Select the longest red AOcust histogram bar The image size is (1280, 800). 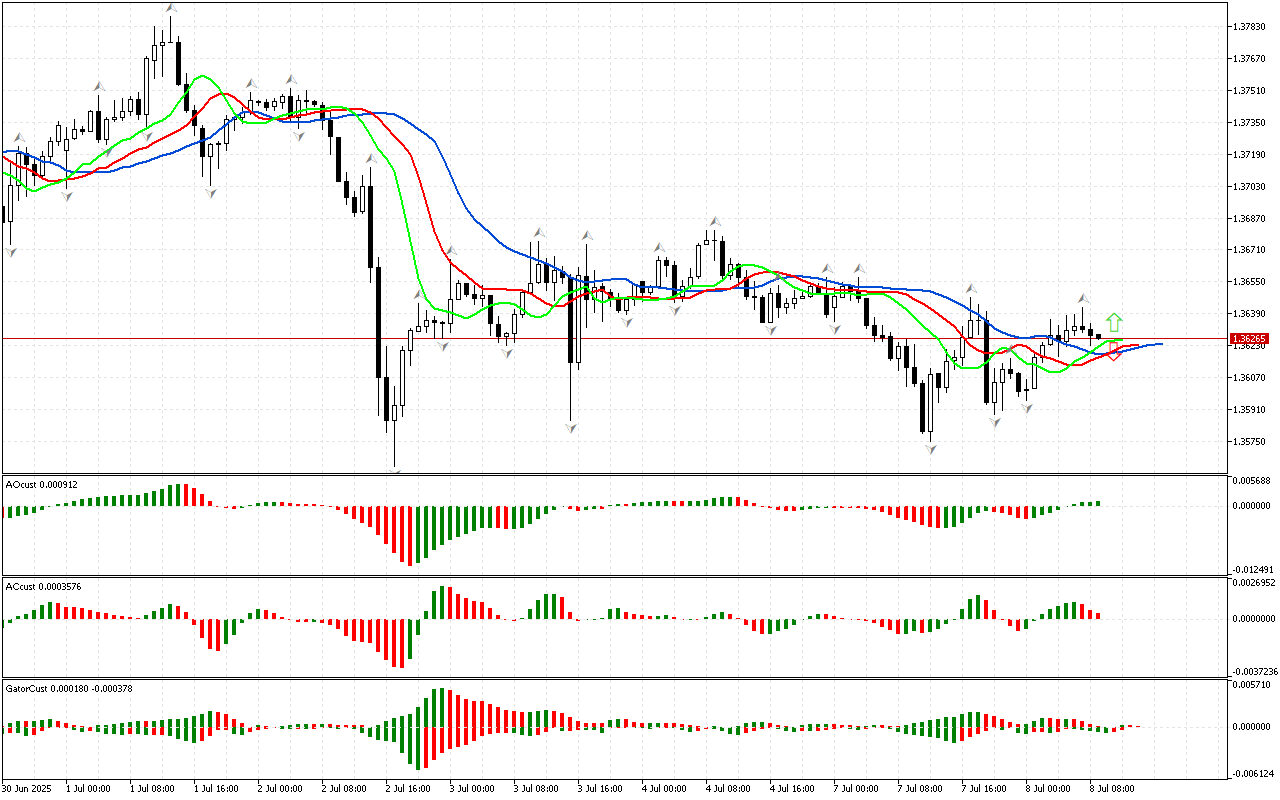[x=409, y=536]
